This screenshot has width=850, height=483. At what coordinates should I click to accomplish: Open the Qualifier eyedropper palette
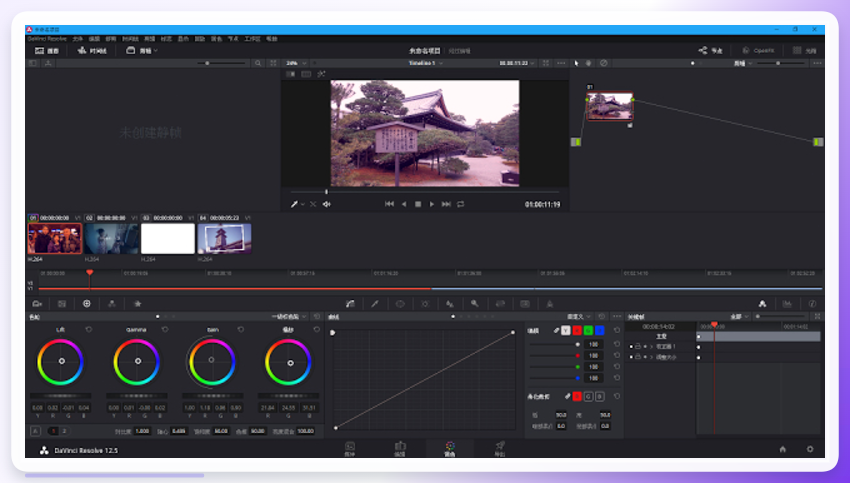coord(375,304)
